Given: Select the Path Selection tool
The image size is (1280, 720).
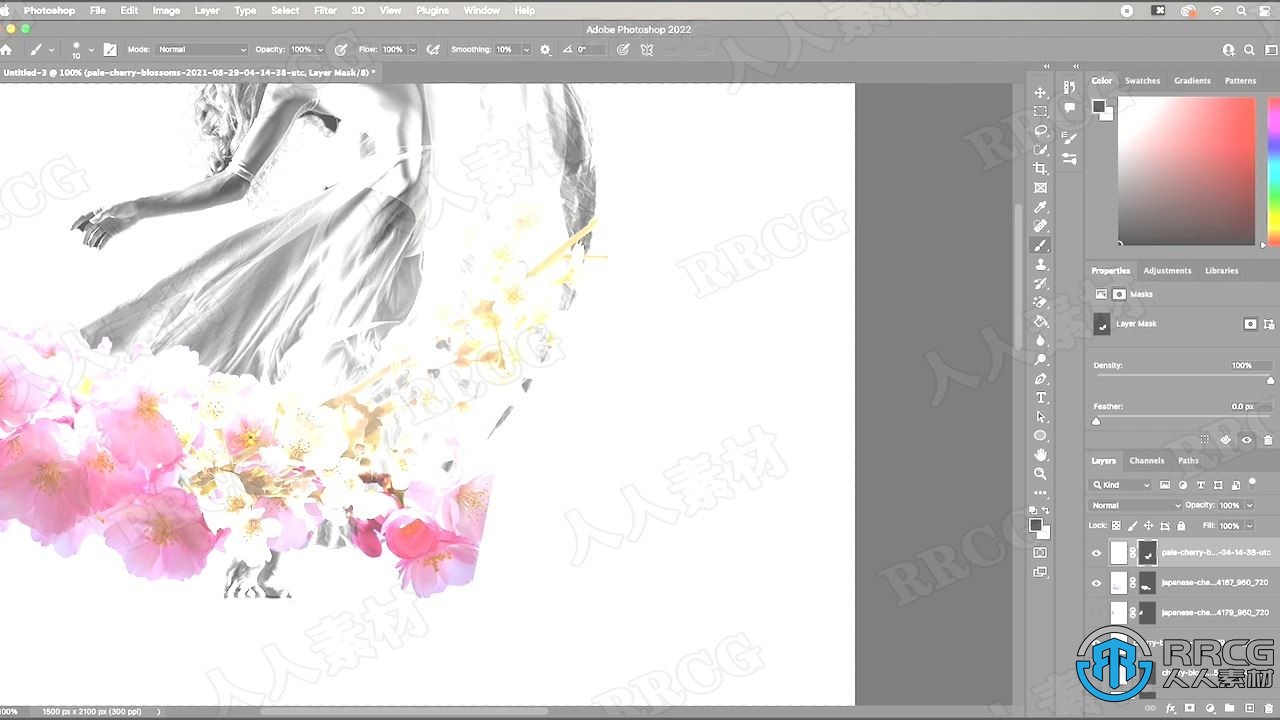Looking at the screenshot, I should click(1040, 417).
